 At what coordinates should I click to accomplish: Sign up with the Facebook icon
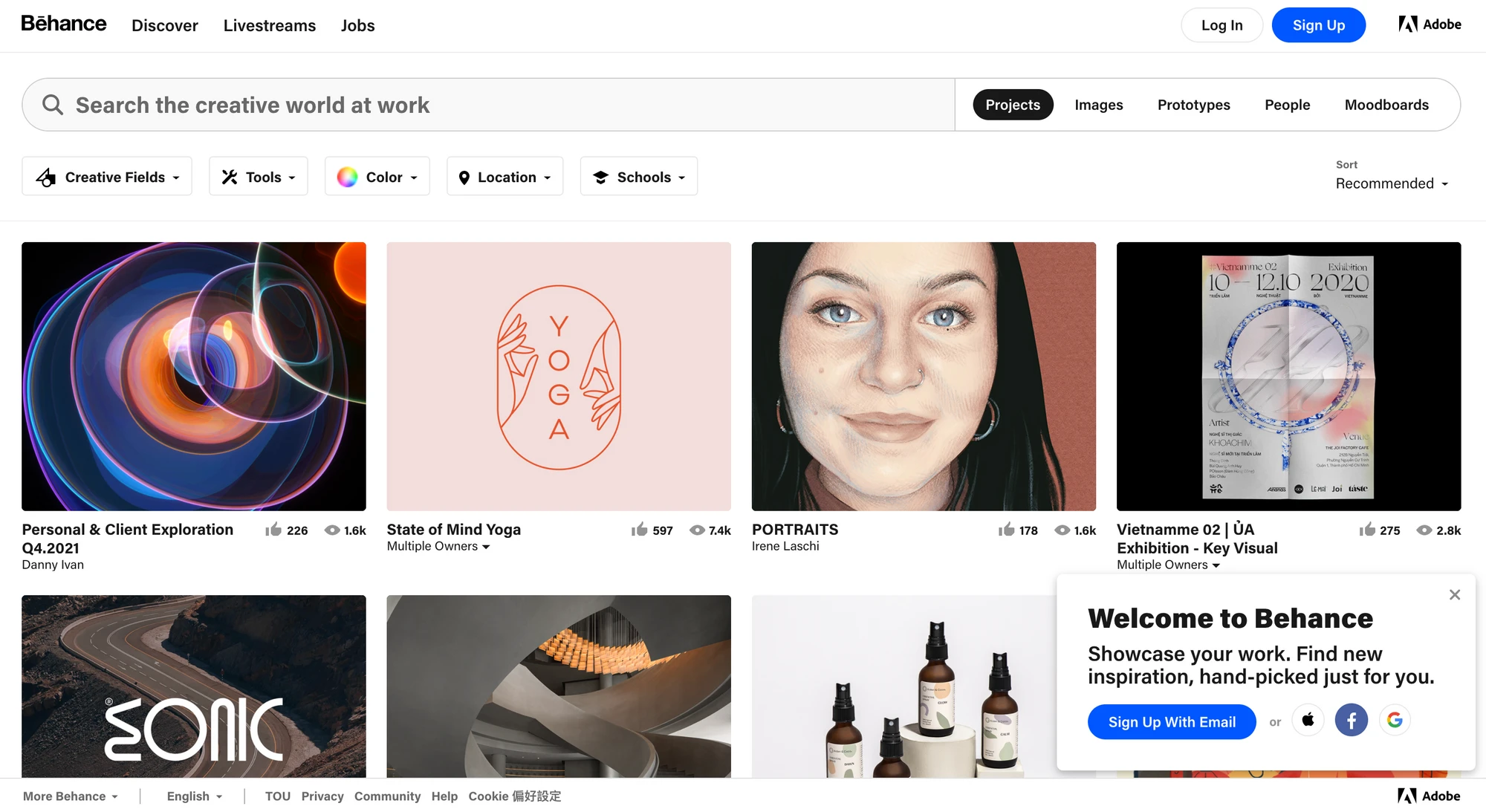(1352, 720)
